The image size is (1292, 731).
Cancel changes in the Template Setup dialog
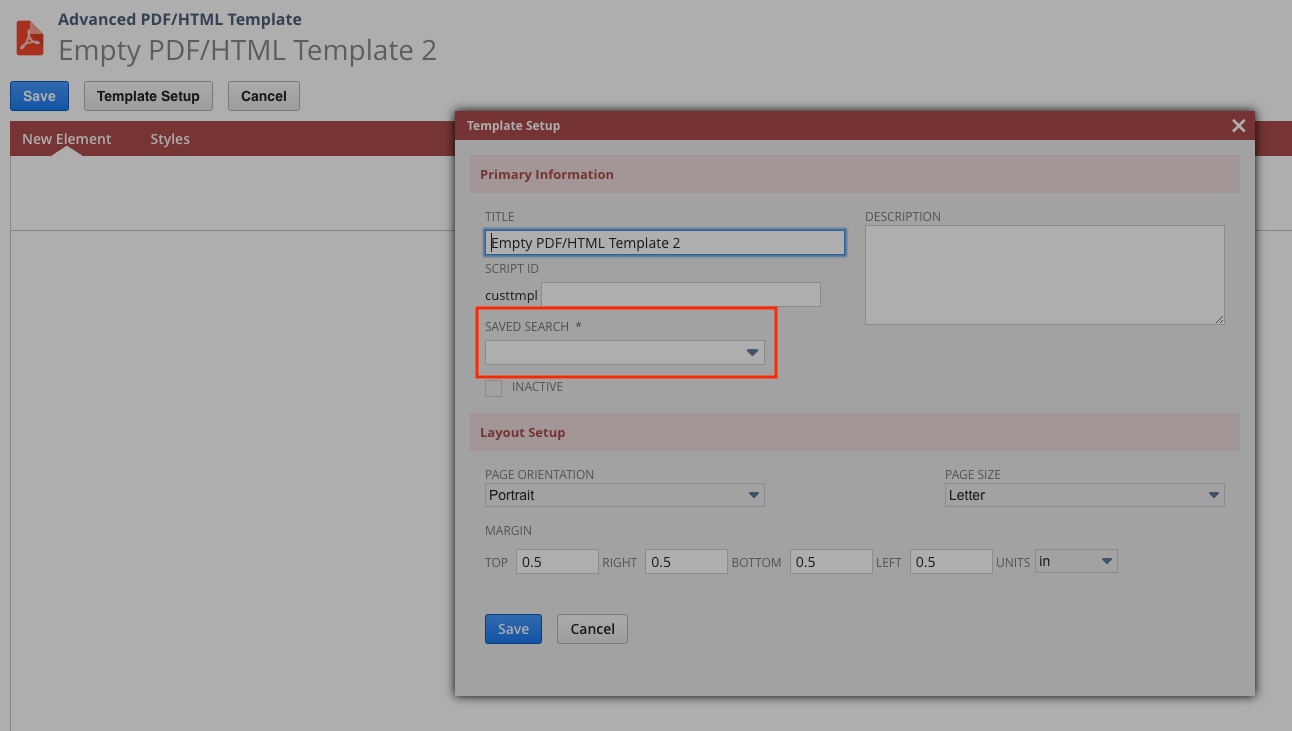(591, 629)
